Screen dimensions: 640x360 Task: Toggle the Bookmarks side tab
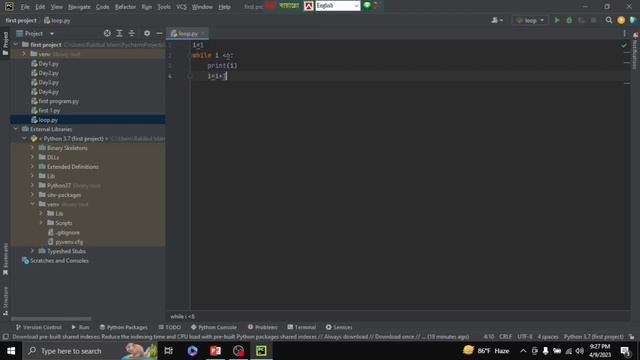tap(5, 260)
